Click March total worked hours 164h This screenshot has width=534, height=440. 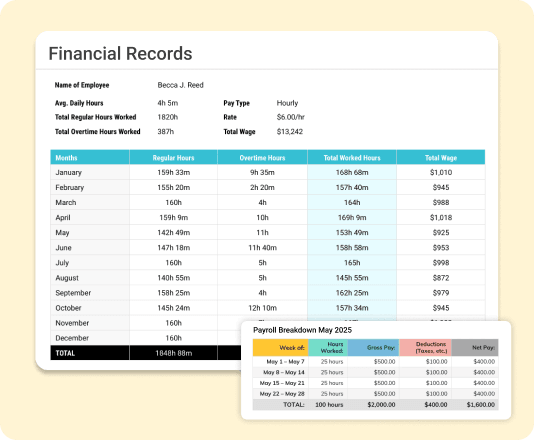(352, 202)
